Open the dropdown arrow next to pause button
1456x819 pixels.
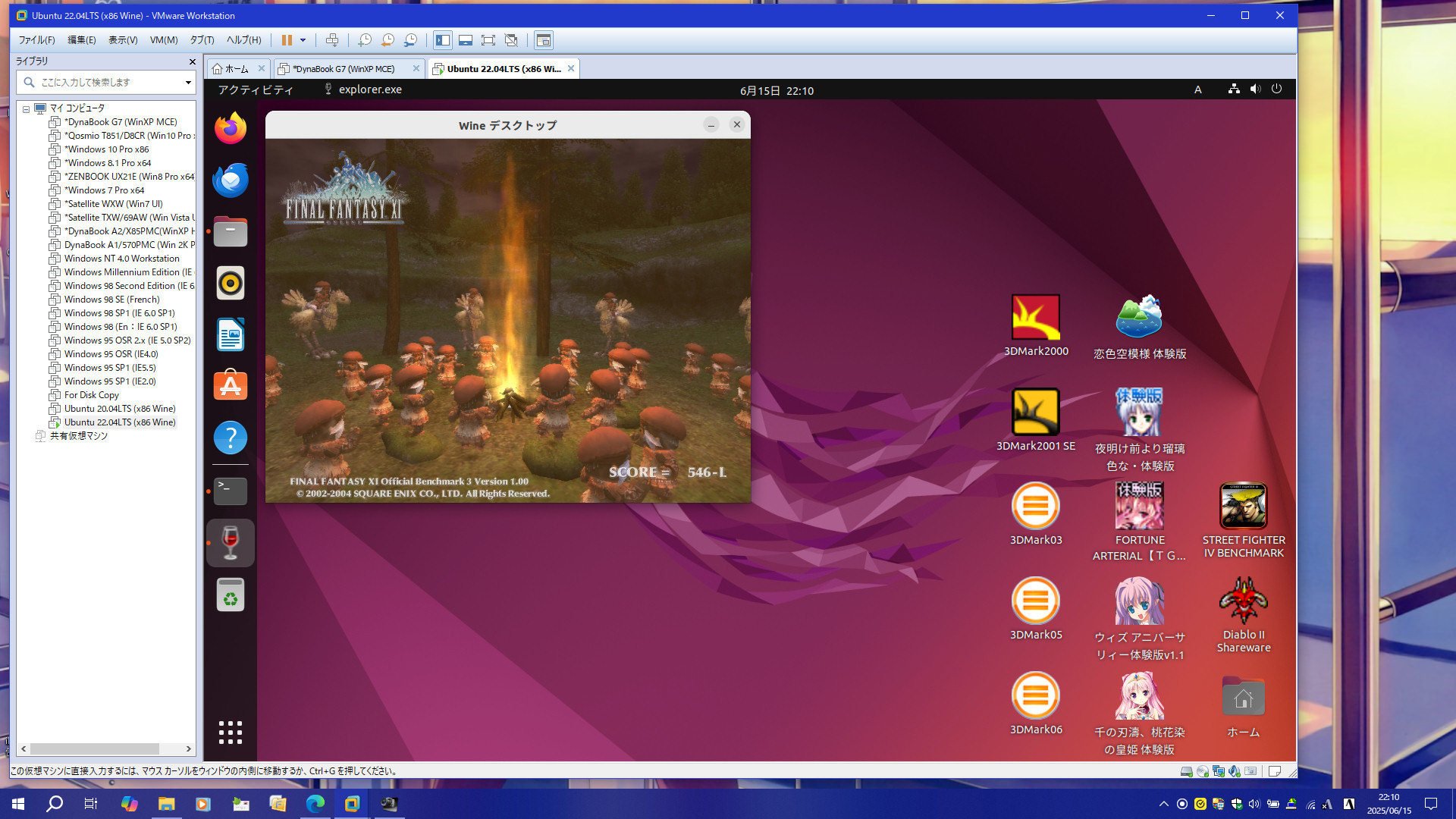pos(303,40)
